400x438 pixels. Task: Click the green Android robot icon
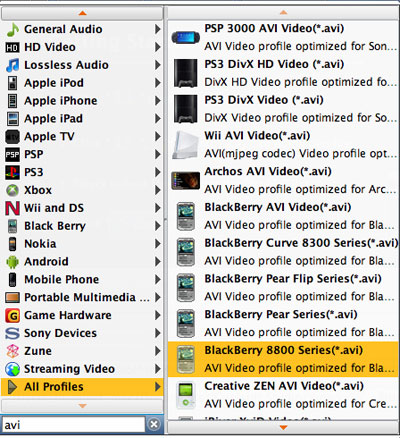coord(12,262)
